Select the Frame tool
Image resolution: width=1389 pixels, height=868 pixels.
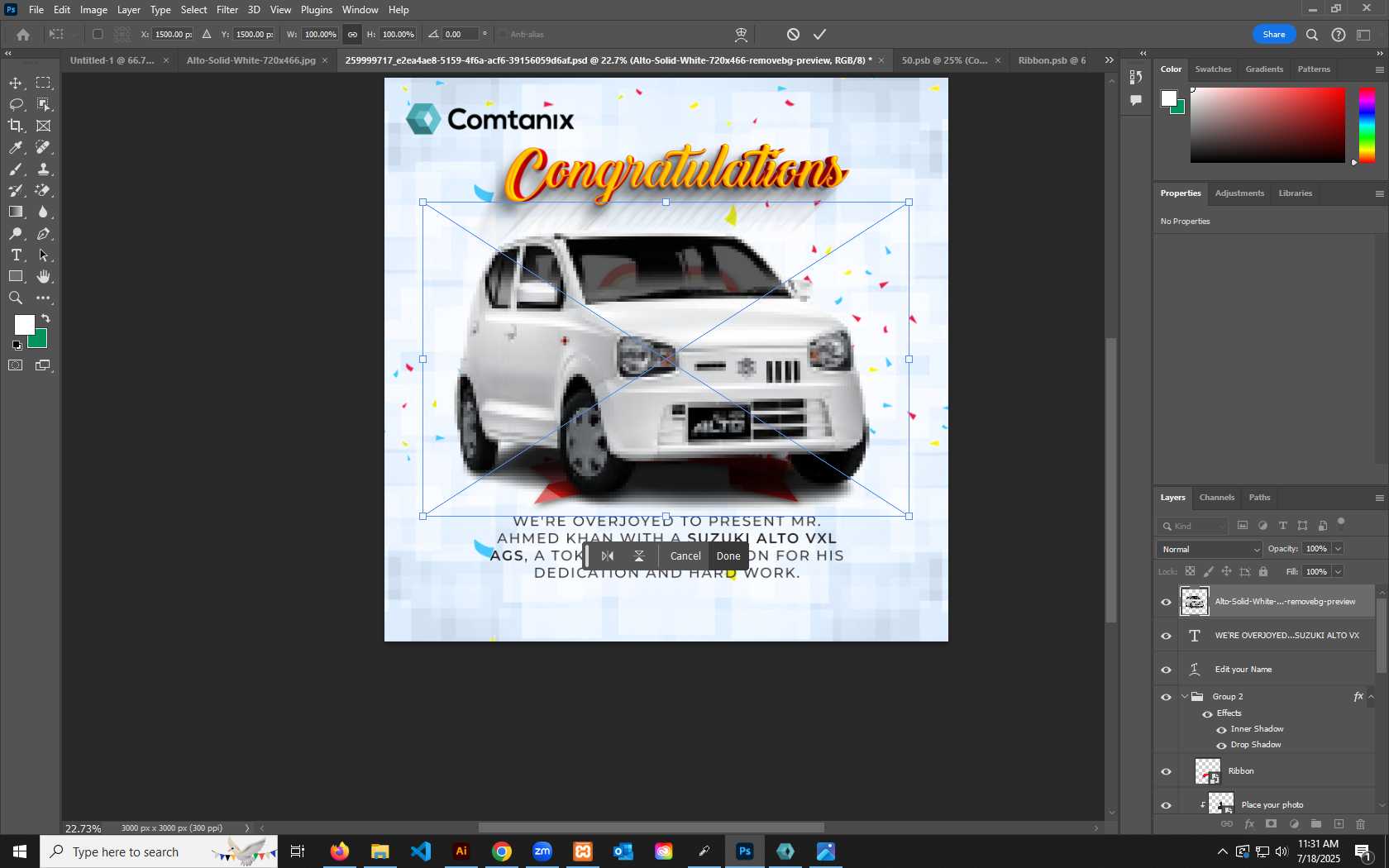[43, 126]
